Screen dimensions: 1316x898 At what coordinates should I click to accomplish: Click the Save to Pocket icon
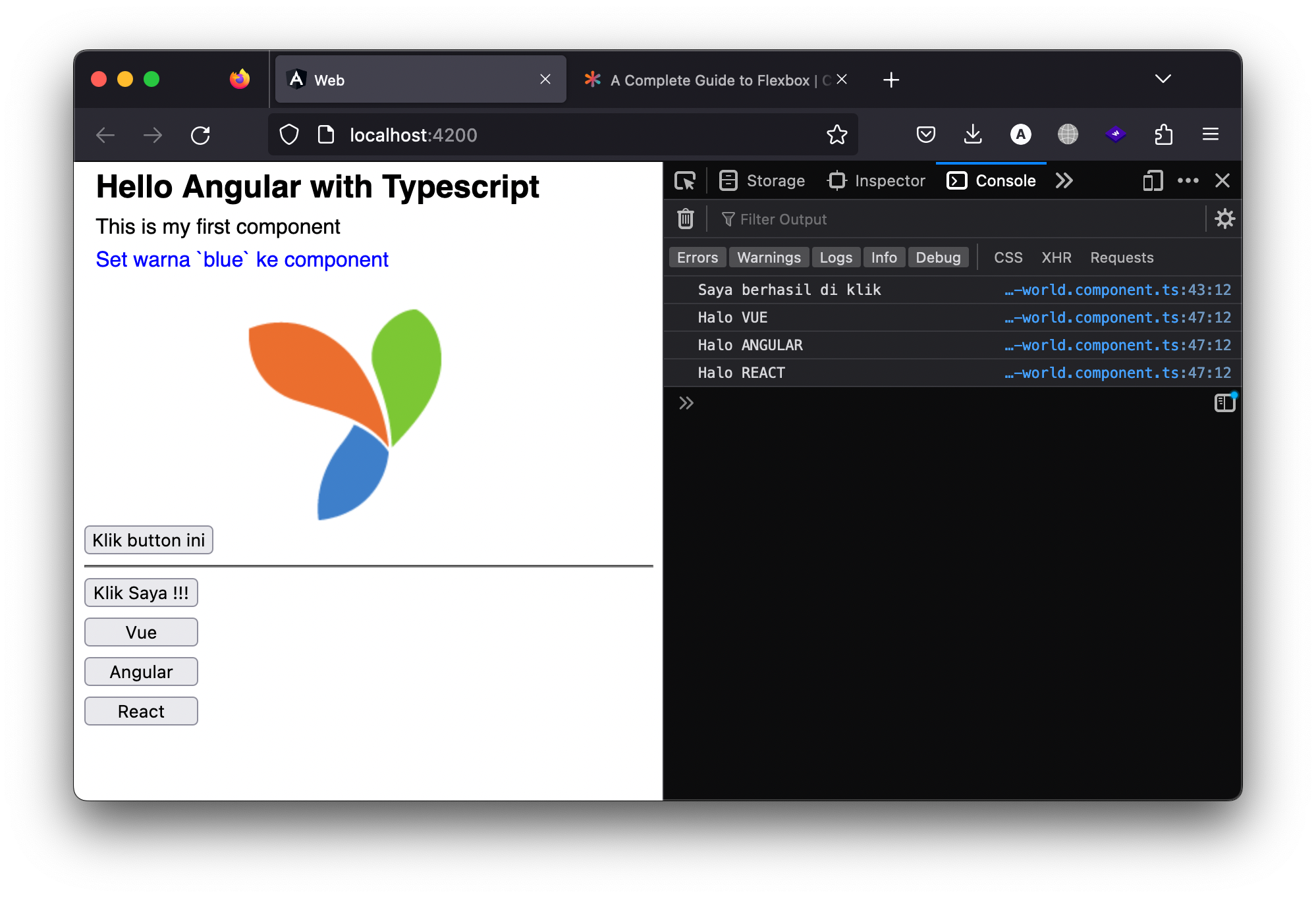925,135
